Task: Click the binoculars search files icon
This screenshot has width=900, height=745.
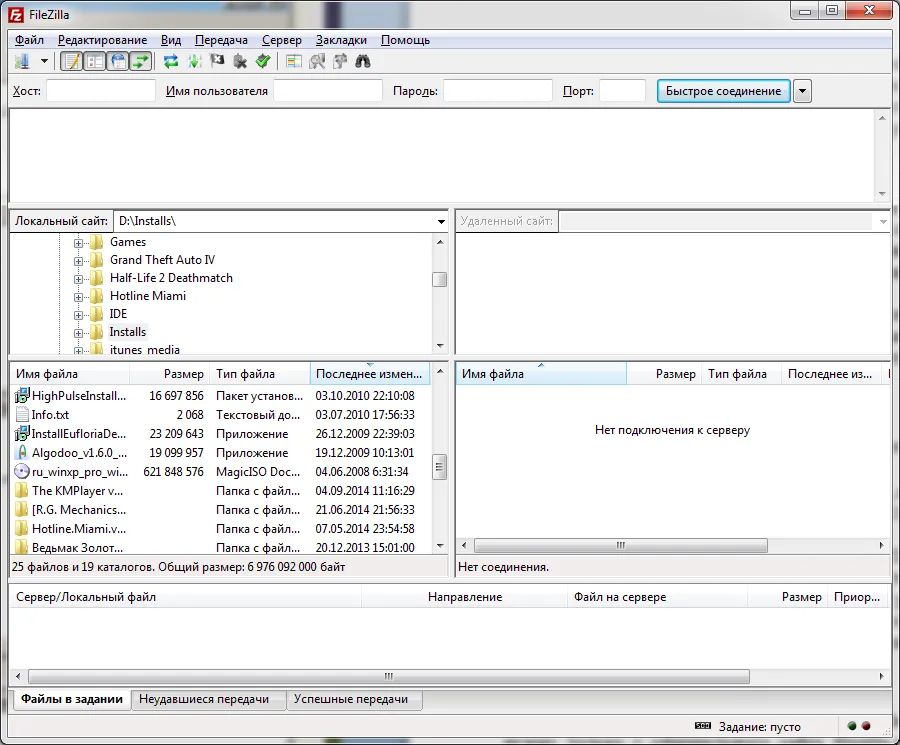Action: click(x=363, y=61)
